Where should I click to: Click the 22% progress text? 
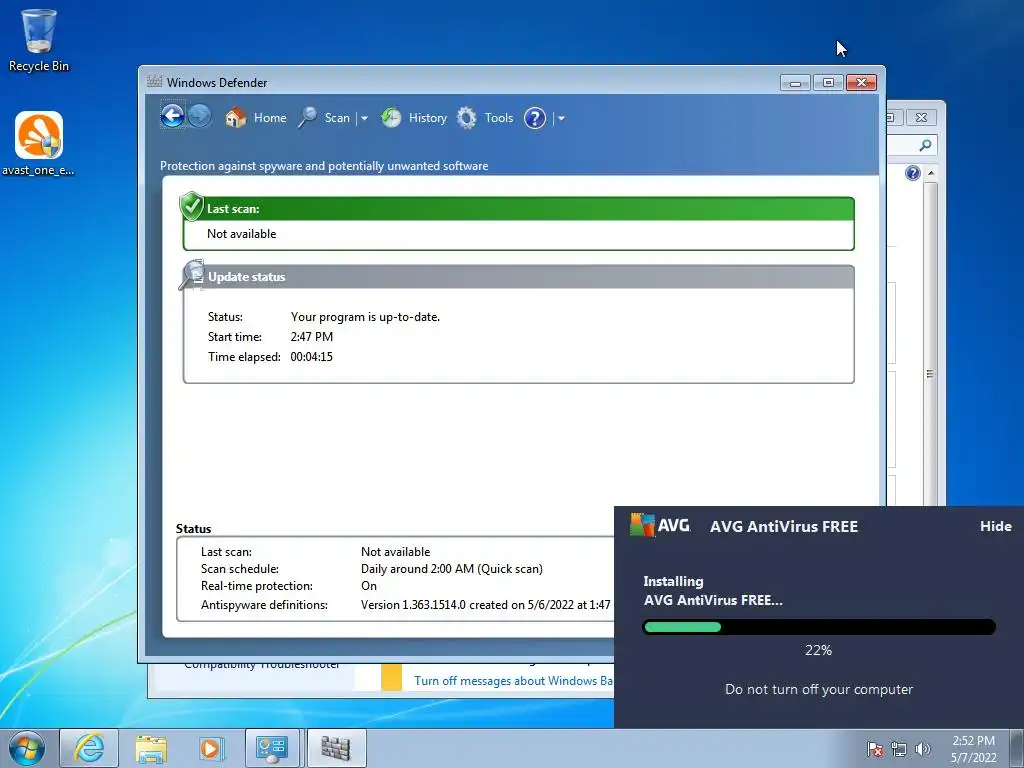pyautogui.click(x=818, y=650)
